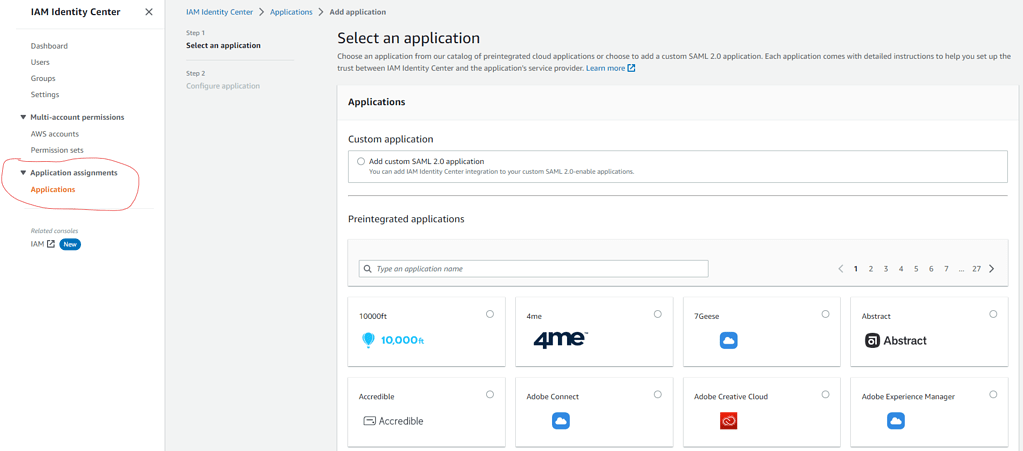Viewport: 1023px width, 451px height.
Task: Select the 10000ft application radio button
Action: click(x=490, y=314)
